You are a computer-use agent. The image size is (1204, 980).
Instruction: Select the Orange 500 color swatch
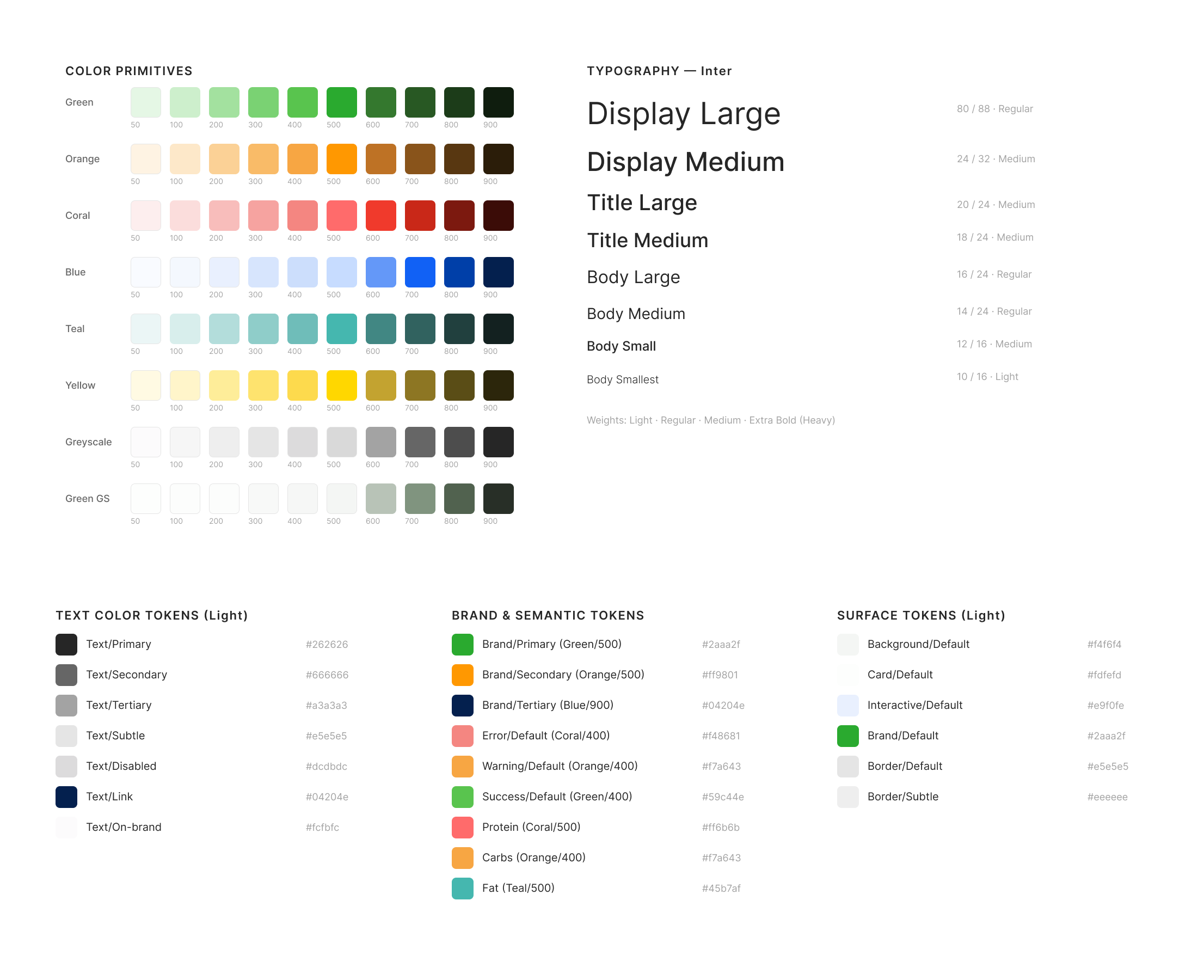pyautogui.click(x=341, y=158)
